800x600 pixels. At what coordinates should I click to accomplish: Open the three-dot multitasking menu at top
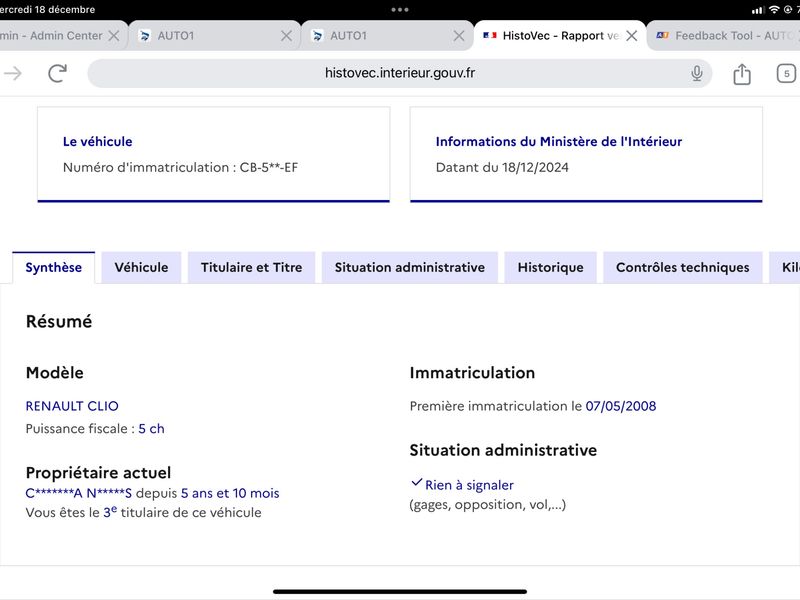399,10
